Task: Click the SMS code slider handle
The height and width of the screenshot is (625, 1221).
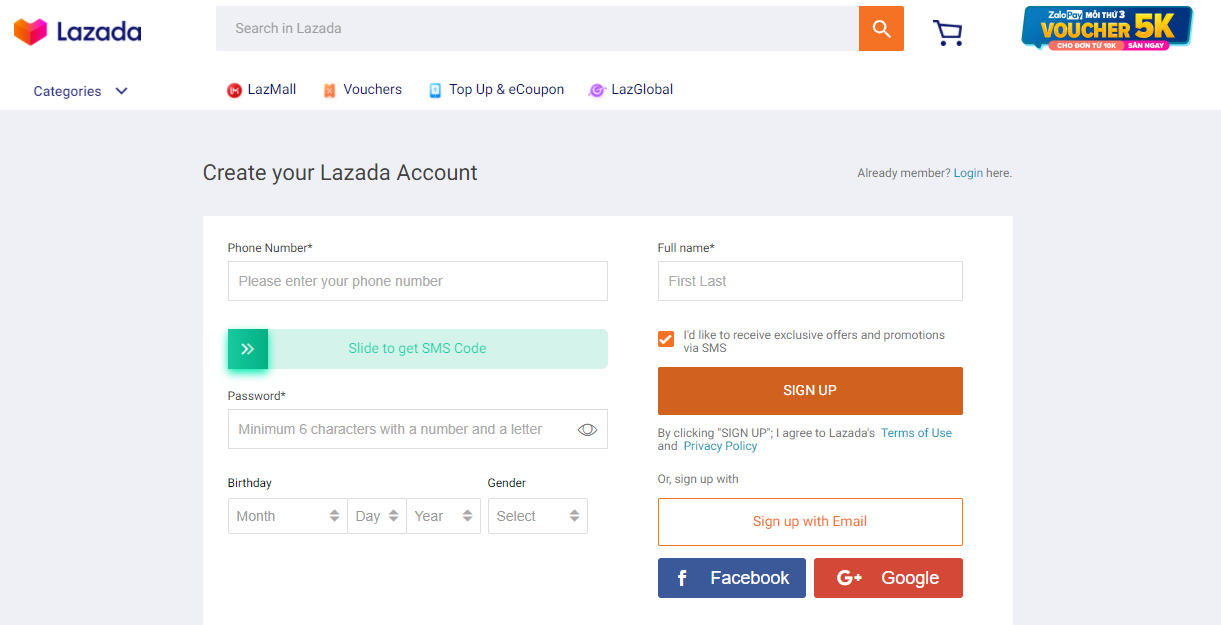Action: tap(248, 349)
